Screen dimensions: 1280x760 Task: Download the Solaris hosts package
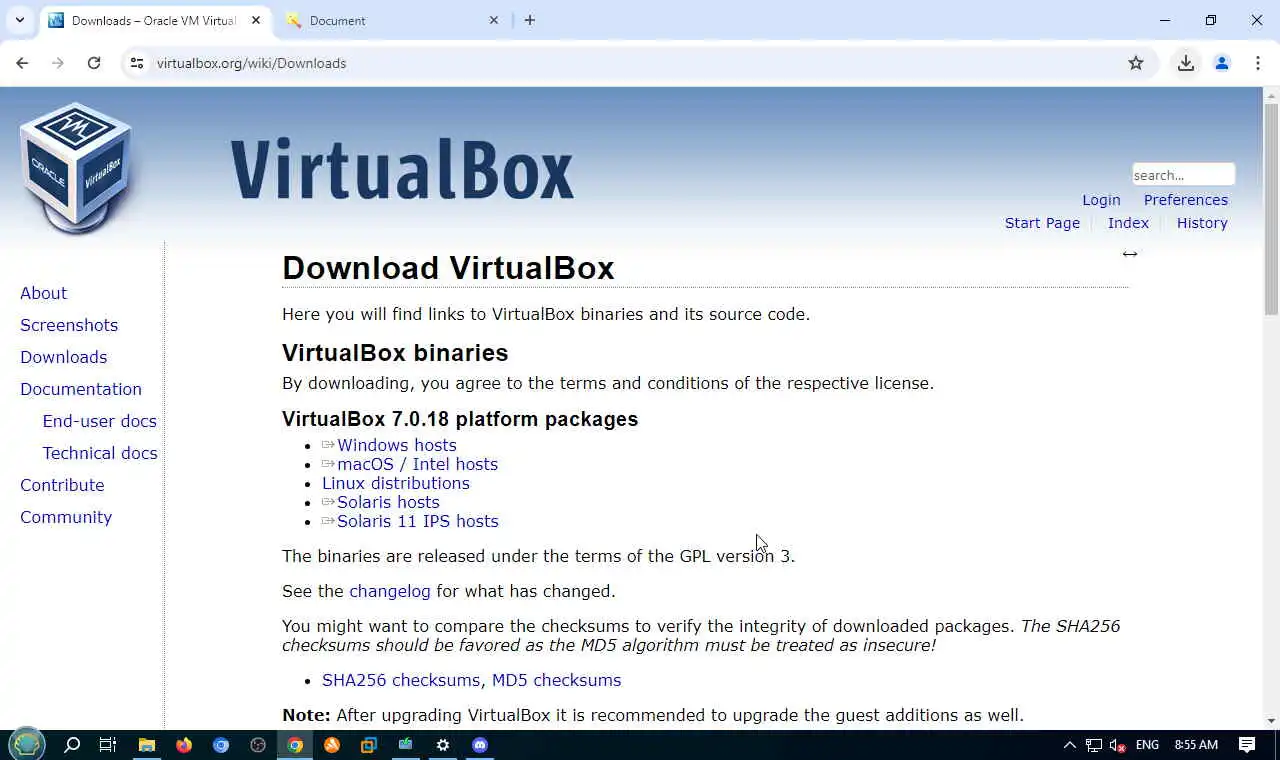388,502
